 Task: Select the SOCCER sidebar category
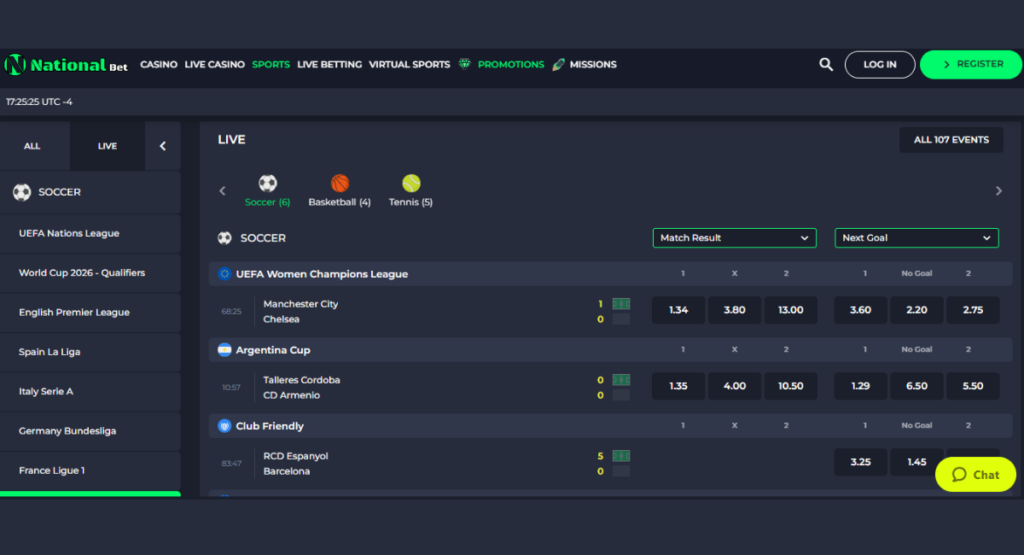click(x=90, y=192)
